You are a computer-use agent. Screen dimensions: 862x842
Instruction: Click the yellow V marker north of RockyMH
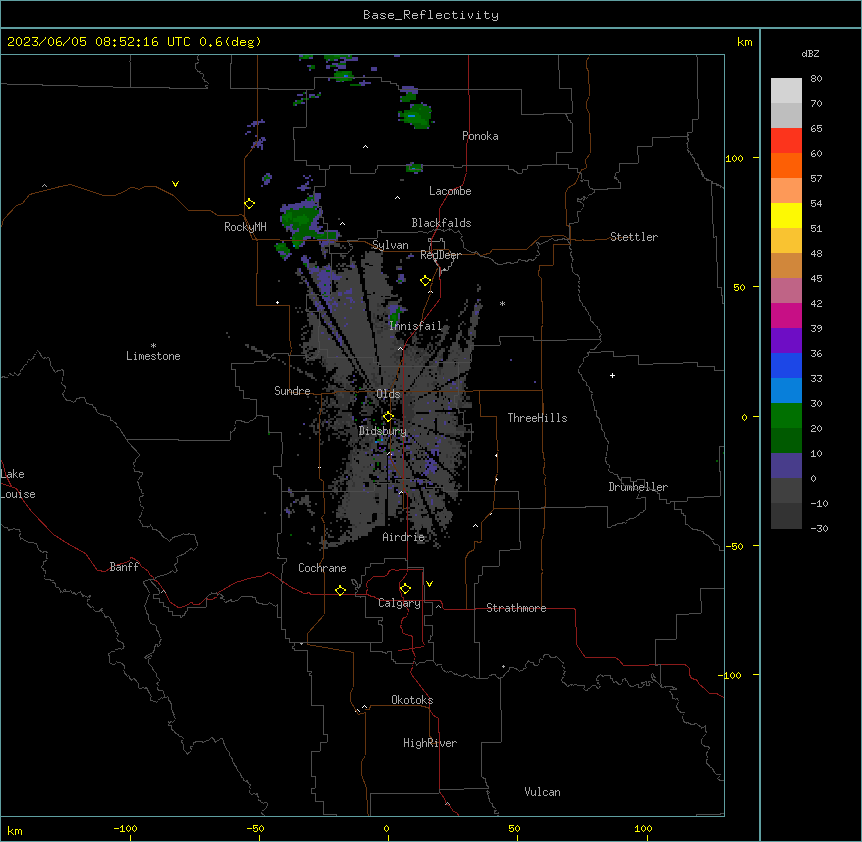pyautogui.click(x=175, y=184)
